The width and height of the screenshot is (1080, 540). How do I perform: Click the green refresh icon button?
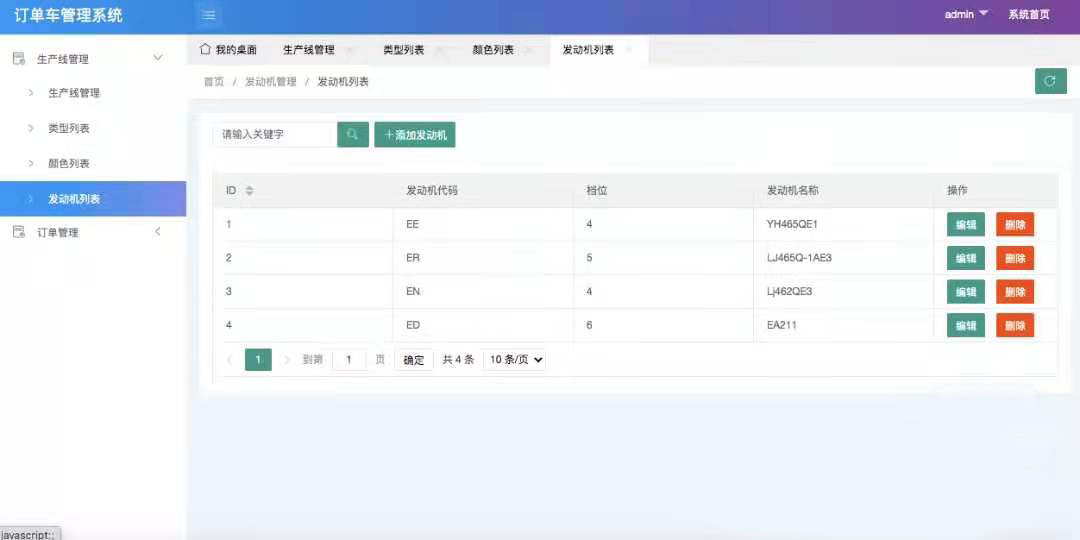click(x=1050, y=82)
